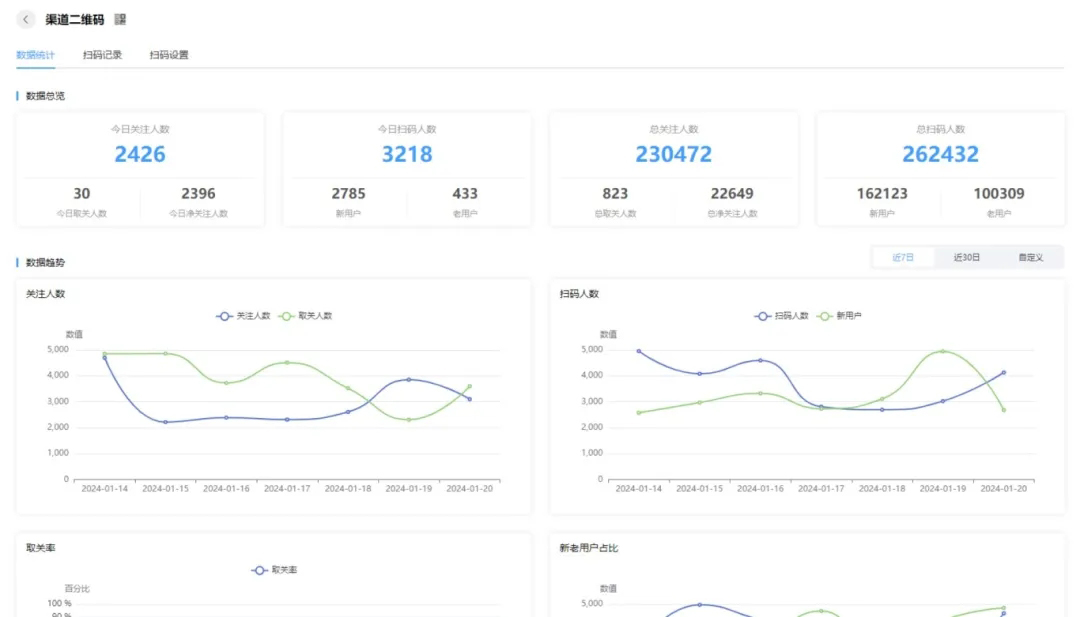Click the green 2024-01-19 peak in 扫码人数 chart
The height and width of the screenshot is (617, 1080).
[943, 351]
